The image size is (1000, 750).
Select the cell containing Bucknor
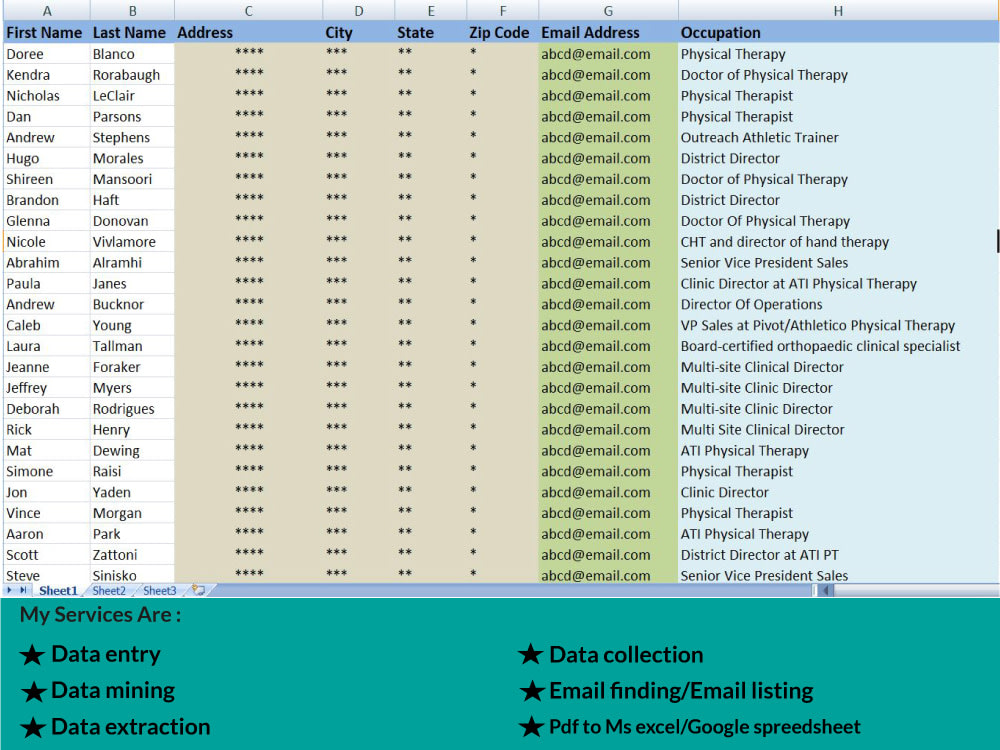132,304
